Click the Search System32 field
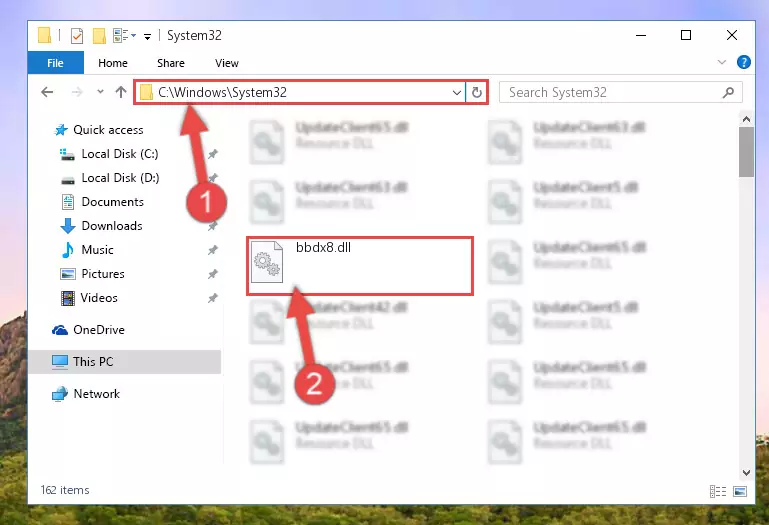Screen dimensions: 769x525 tap(620, 92)
